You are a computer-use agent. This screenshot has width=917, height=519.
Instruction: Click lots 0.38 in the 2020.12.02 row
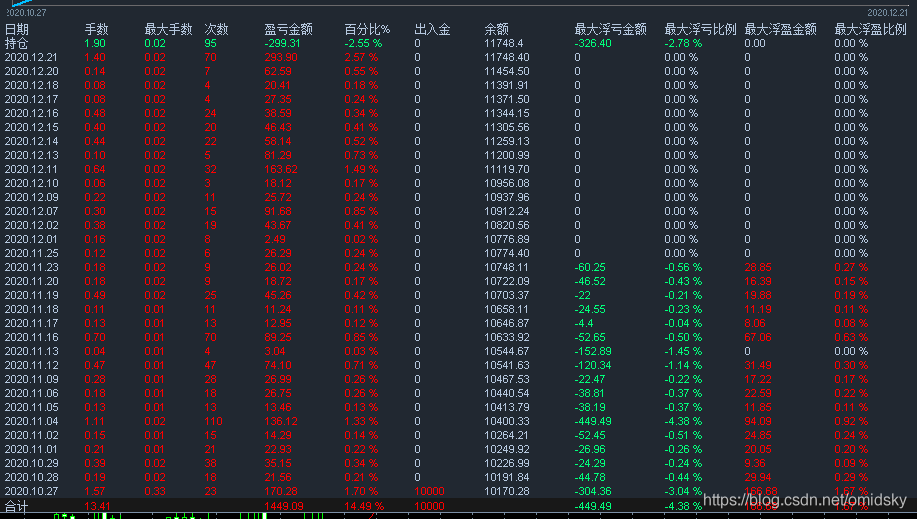[x=95, y=225]
